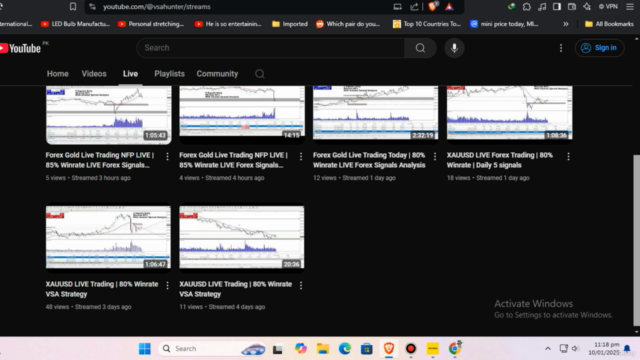Open XAUUSD VSA Strategy title with 11 views
640x360 pixels.
[x=236, y=289]
